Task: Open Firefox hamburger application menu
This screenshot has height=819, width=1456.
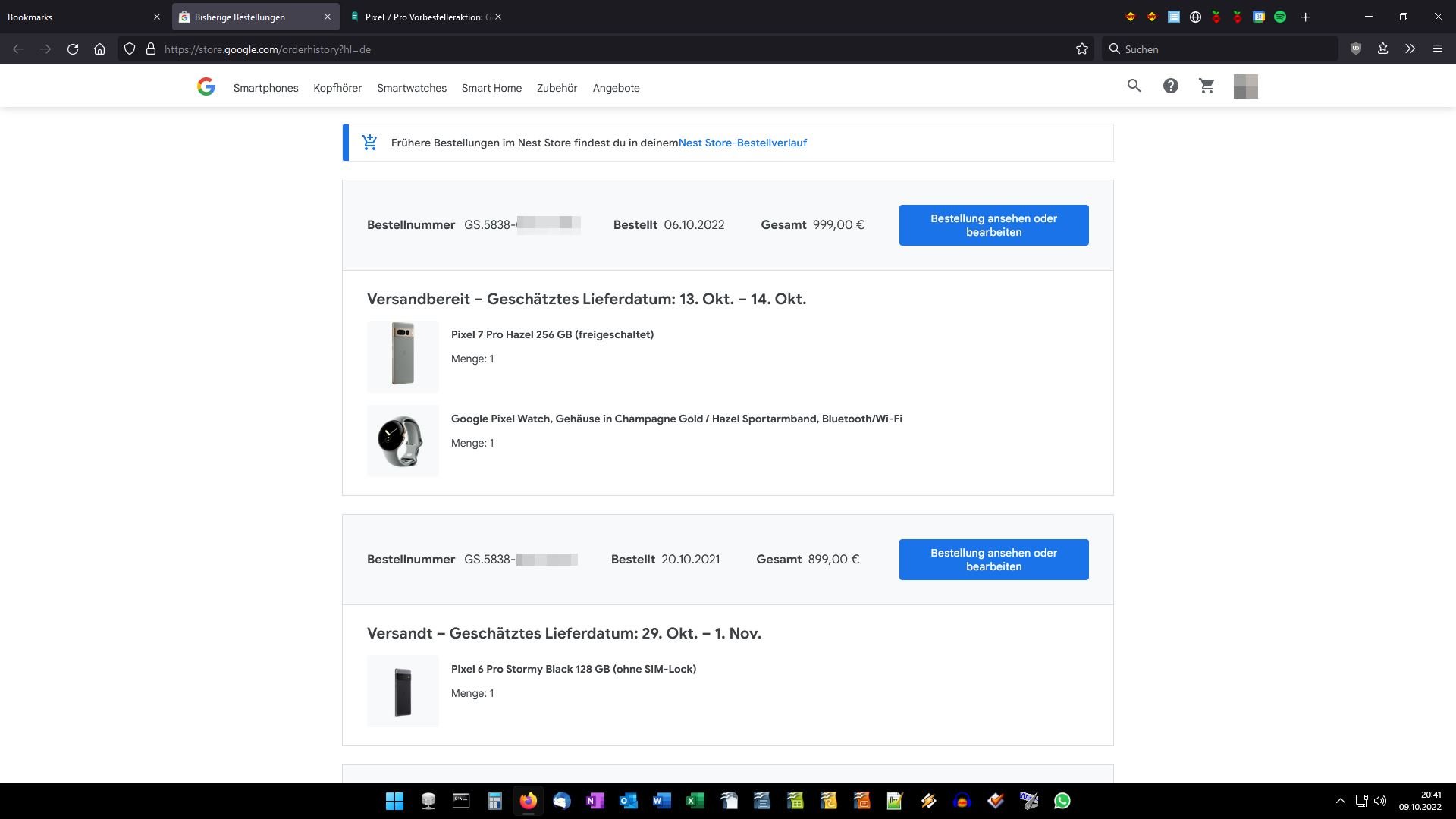Action: [x=1437, y=49]
